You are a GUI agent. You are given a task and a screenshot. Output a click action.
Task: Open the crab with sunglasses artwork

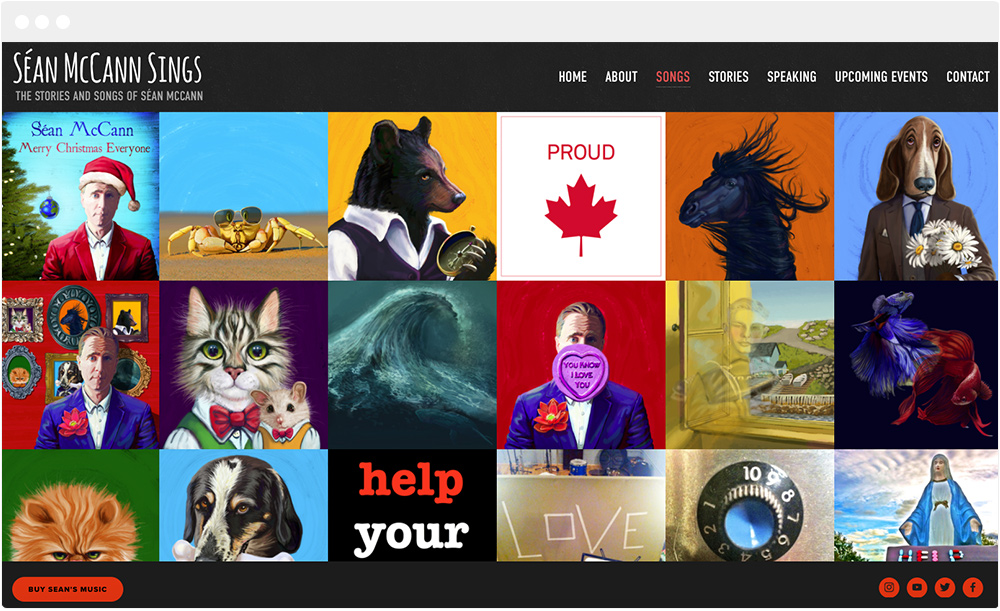[244, 196]
